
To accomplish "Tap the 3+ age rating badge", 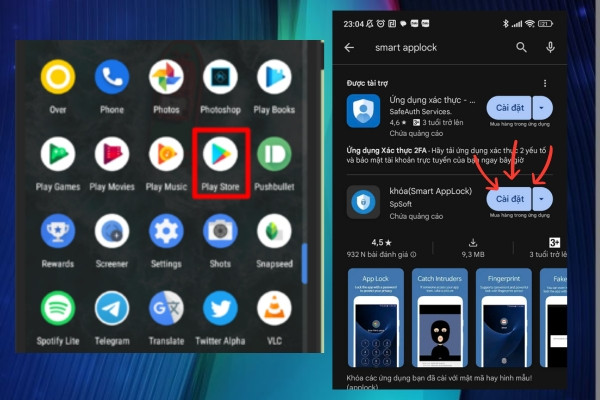I will click(554, 243).
